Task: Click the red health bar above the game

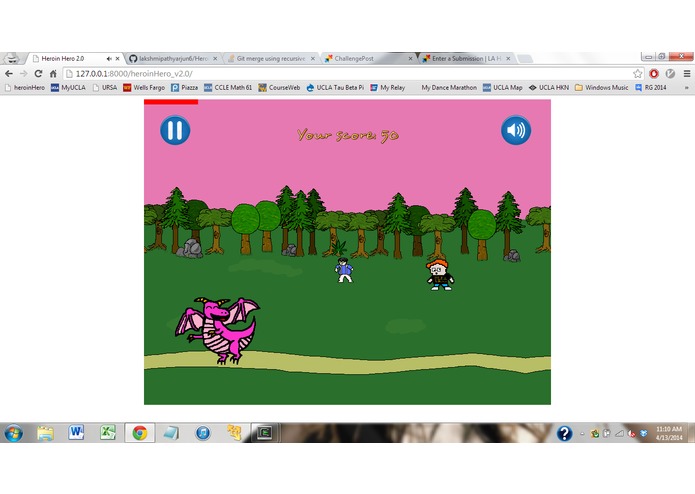Action: pos(171,102)
